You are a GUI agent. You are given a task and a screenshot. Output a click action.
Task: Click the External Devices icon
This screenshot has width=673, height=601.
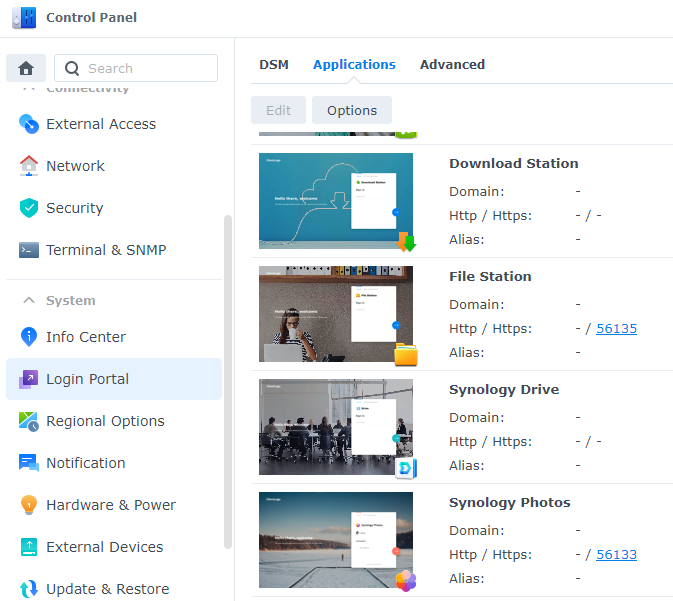(29, 547)
